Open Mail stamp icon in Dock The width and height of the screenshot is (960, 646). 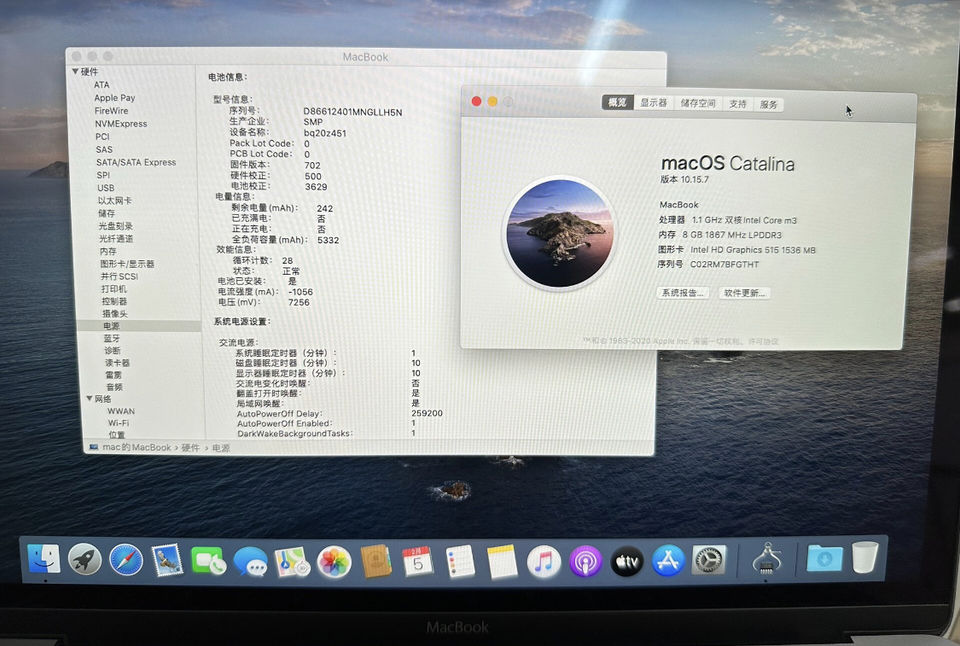tap(167, 560)
